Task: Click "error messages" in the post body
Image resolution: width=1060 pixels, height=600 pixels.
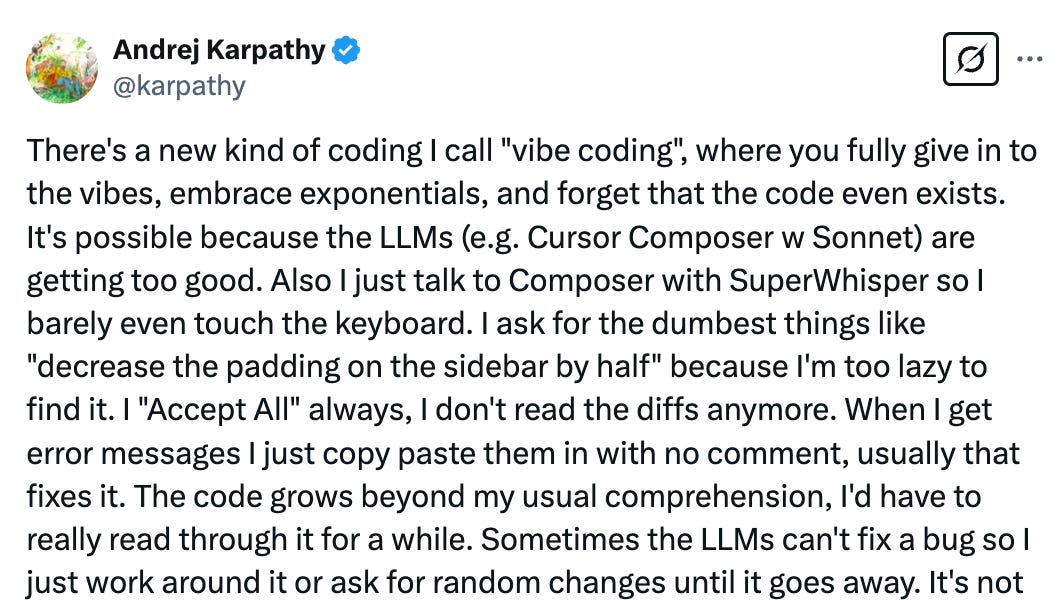Action: tap(133, 454)
